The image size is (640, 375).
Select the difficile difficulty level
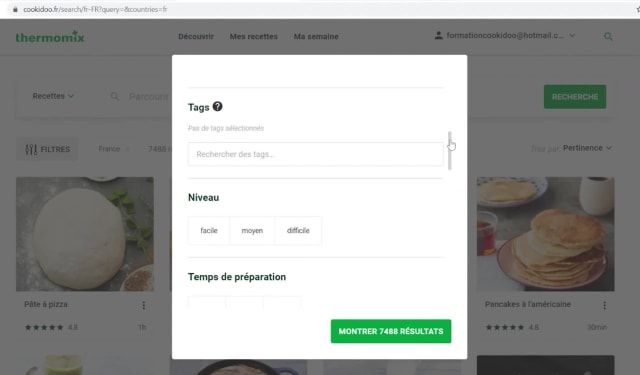tap(298, 231)
